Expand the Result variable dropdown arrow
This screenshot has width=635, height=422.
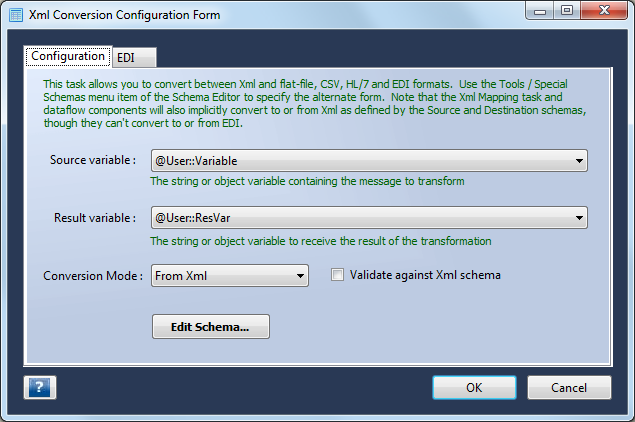tap(579, 218)
